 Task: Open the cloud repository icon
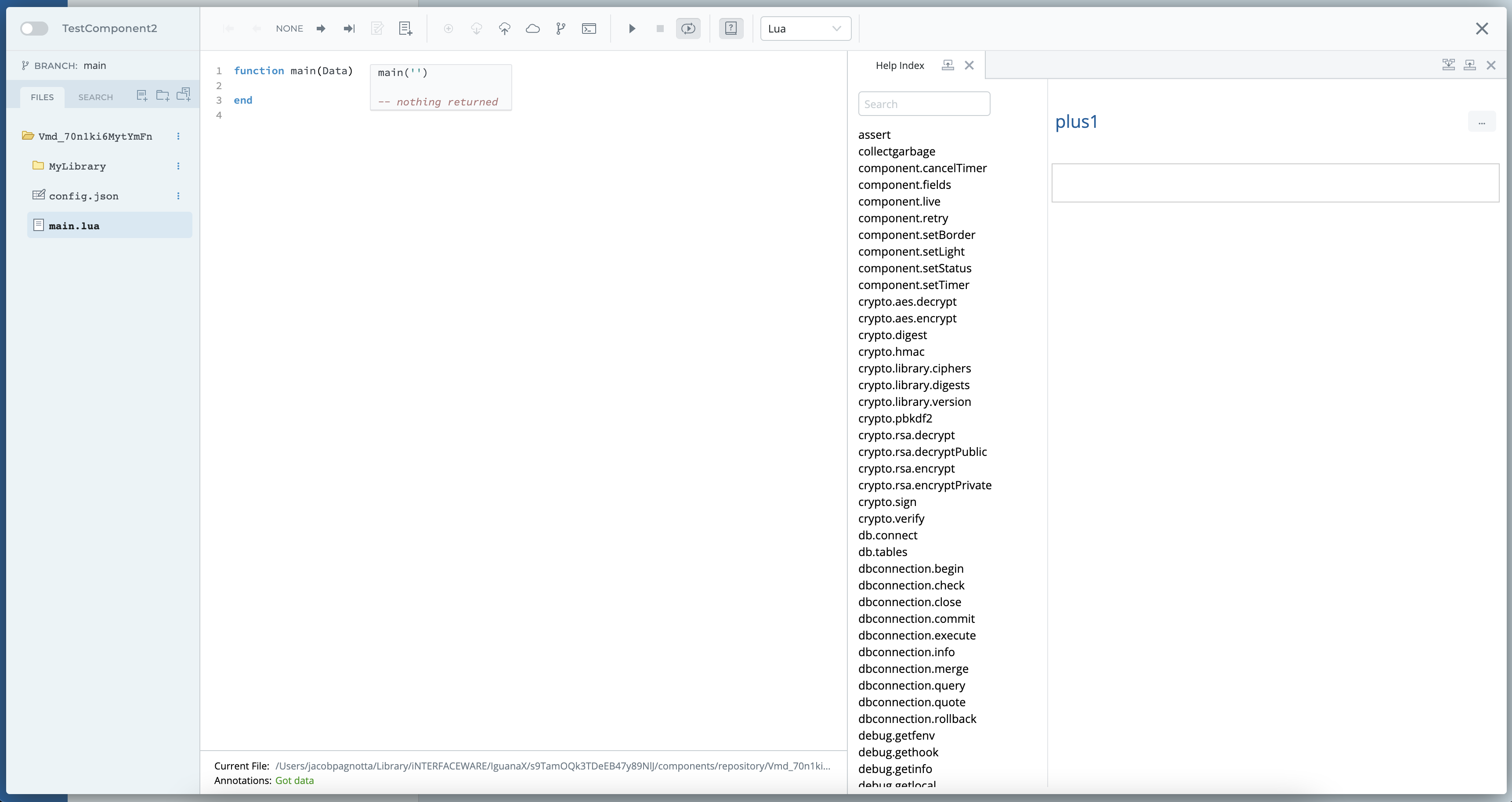[x=532, y=29]
